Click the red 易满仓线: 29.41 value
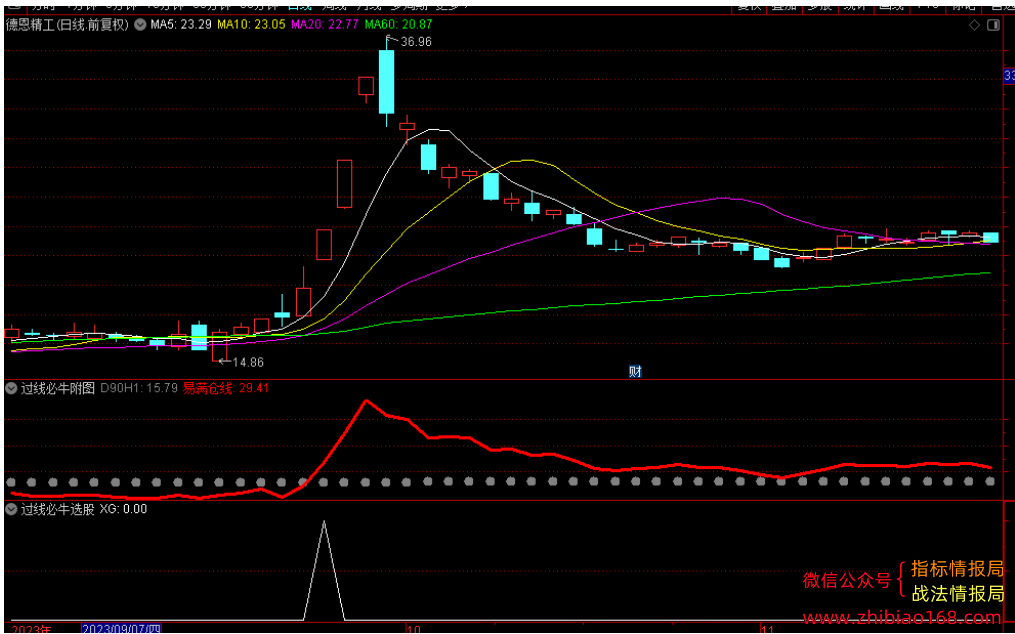Screen dimensions: 1015x634 (226, 389)
